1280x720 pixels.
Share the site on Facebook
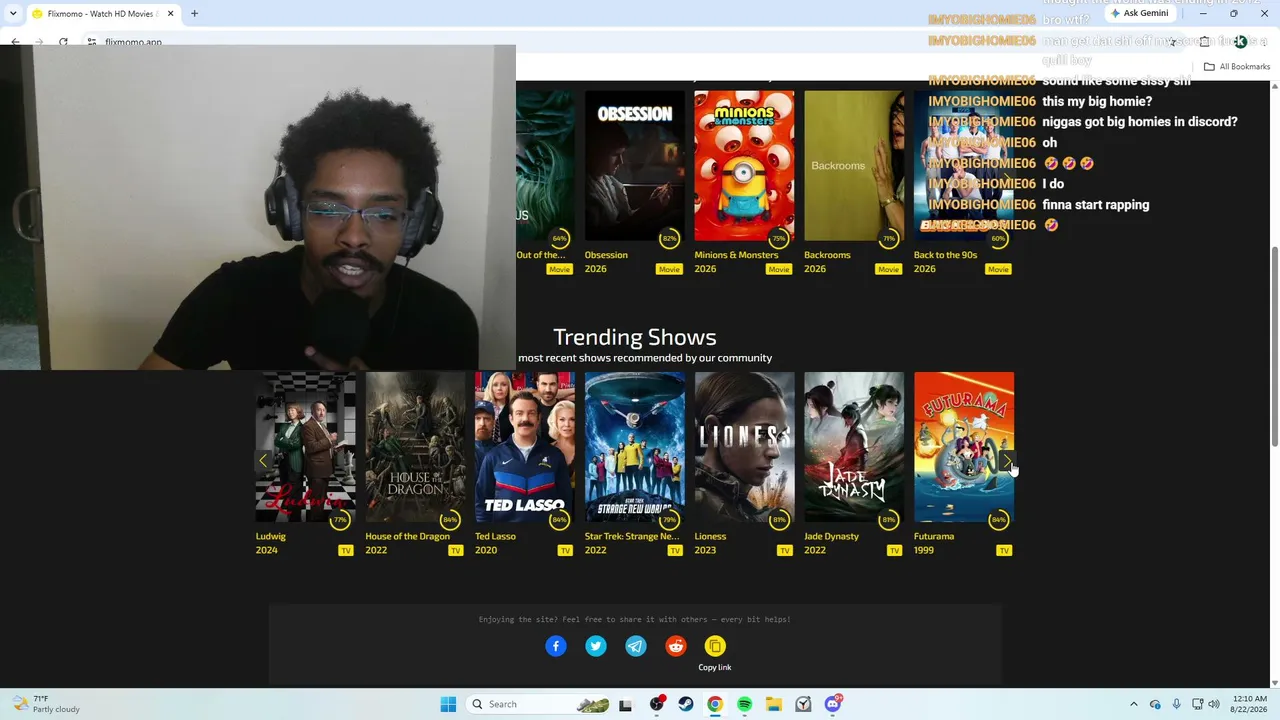pos(556,646)
